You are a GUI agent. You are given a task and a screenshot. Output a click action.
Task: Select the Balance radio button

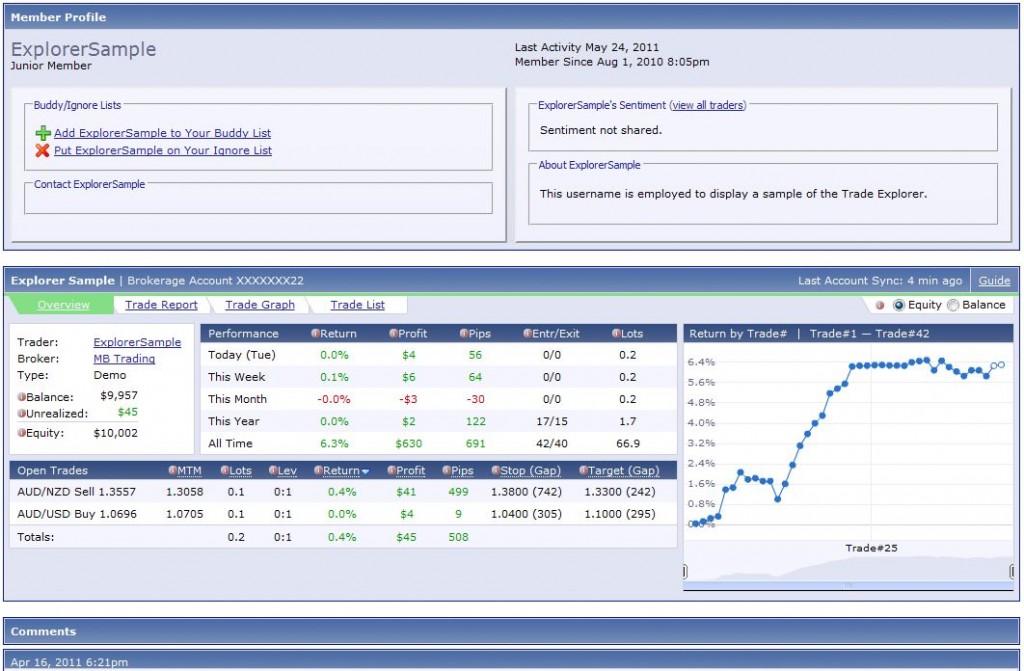click(x=952, y=305)
